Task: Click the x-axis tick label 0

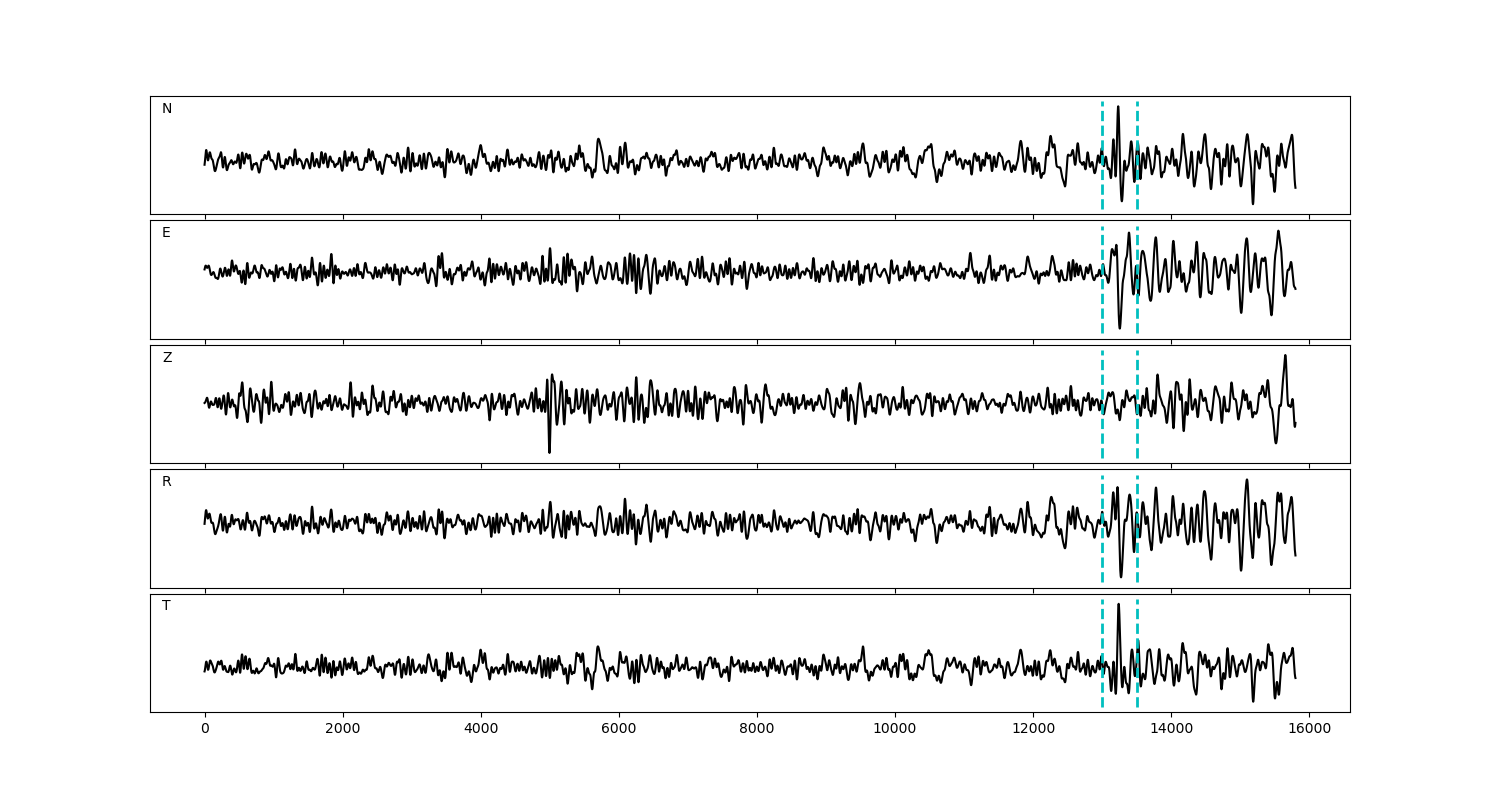Action: [x=205, y=730]
